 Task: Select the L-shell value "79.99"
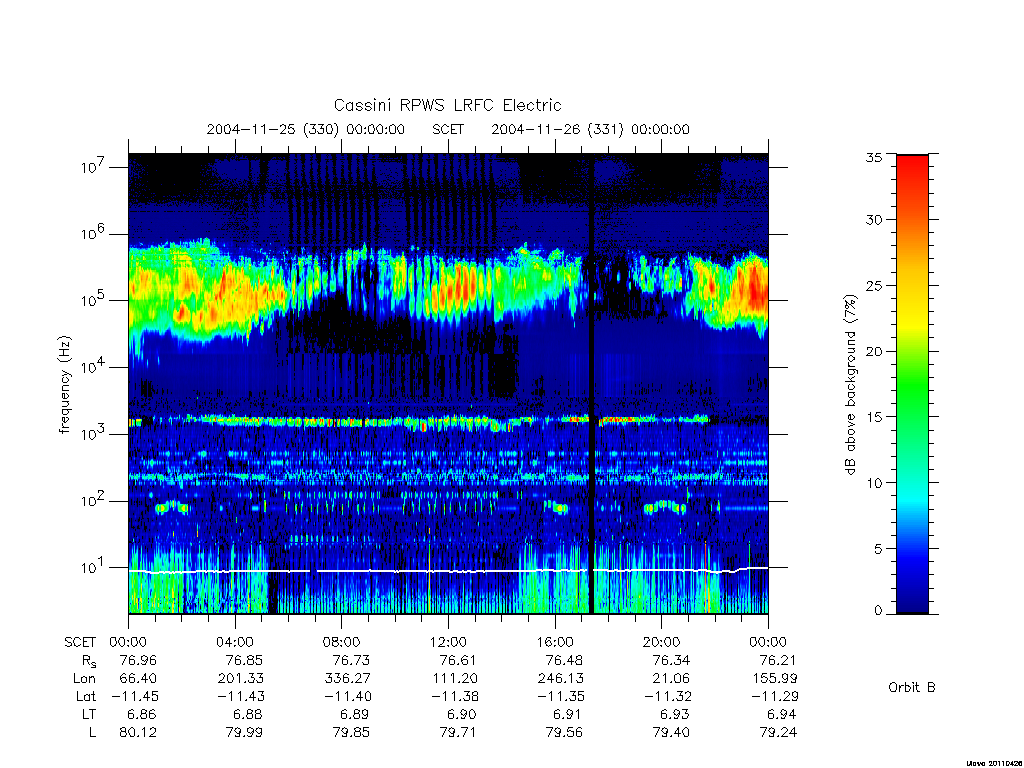pyautogui.click(x=244, y=733)
